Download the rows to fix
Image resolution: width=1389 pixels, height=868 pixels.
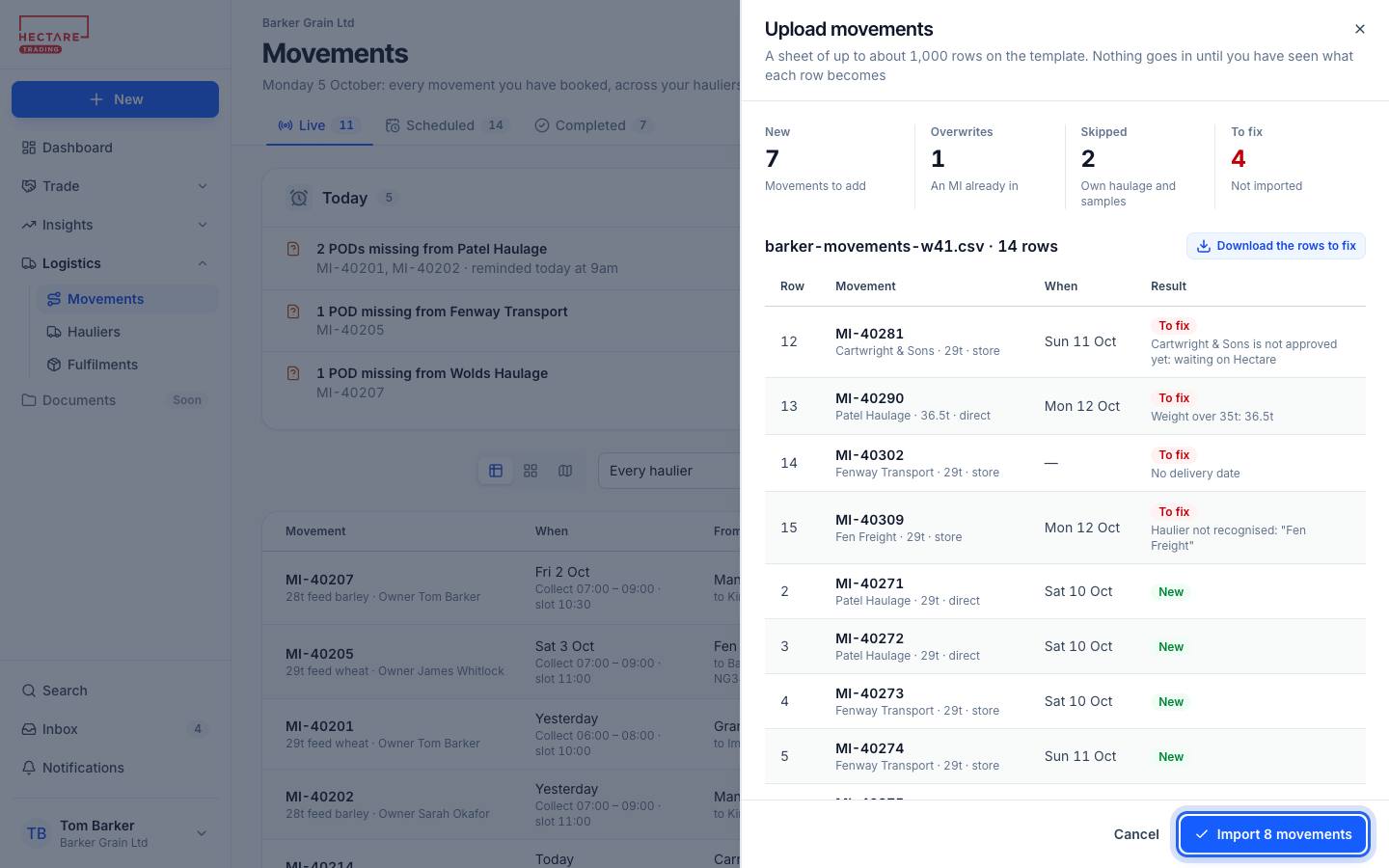click(1276, 246)
